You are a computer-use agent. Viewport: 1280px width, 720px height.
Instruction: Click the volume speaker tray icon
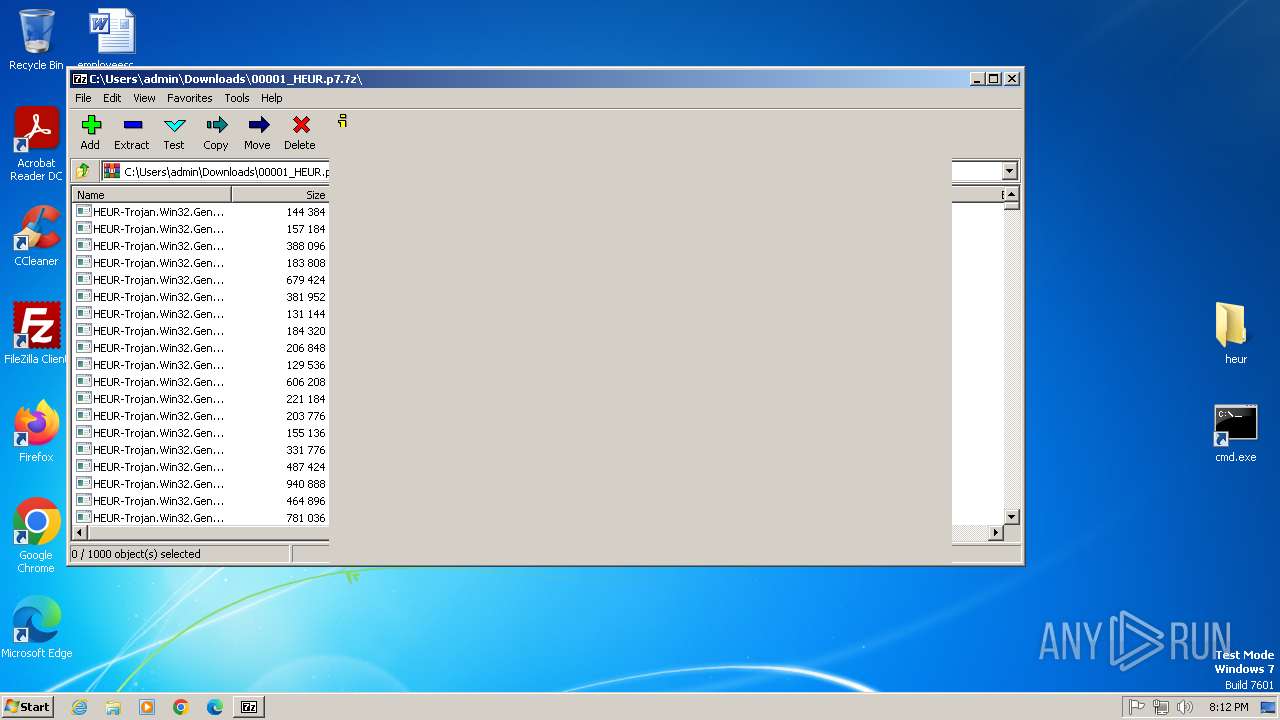click(1185, 707)
